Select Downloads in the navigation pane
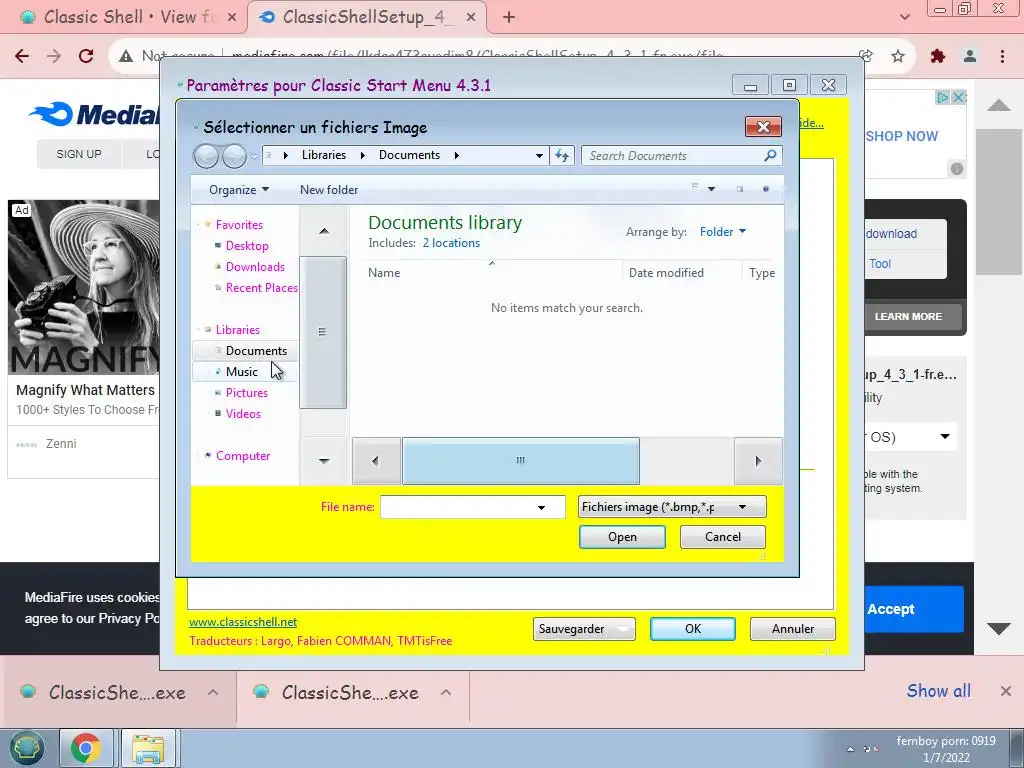The image size is (1024, 768). tap(255, 266)
